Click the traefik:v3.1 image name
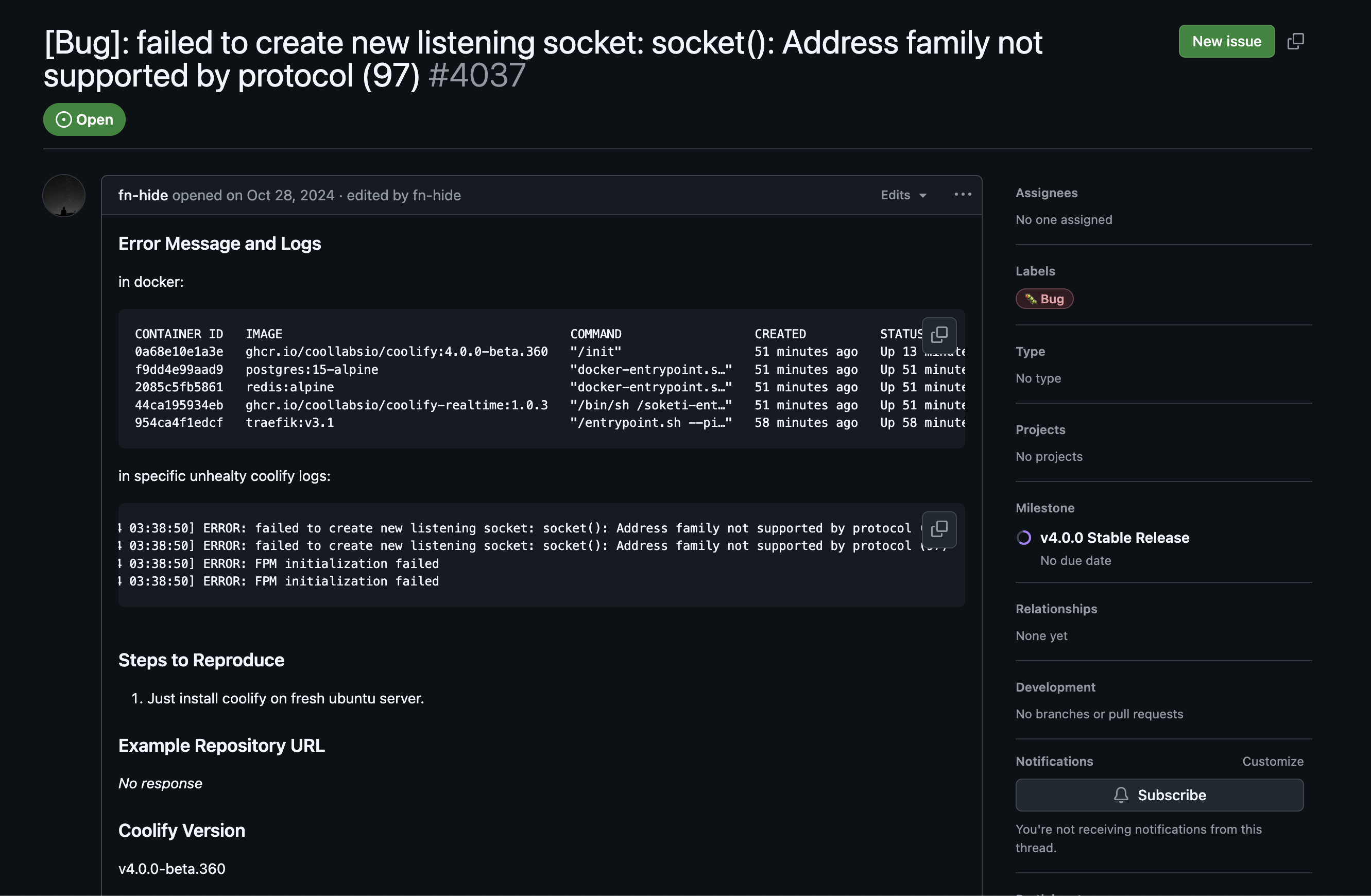Screen dimensions: 1371x896 coord(290,423)
